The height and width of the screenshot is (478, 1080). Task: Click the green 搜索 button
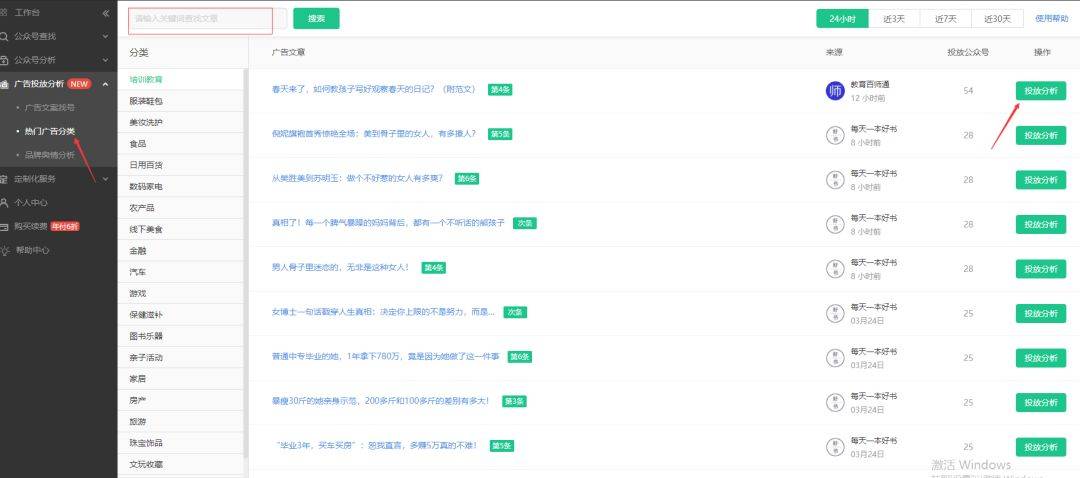tap(316, 19)
